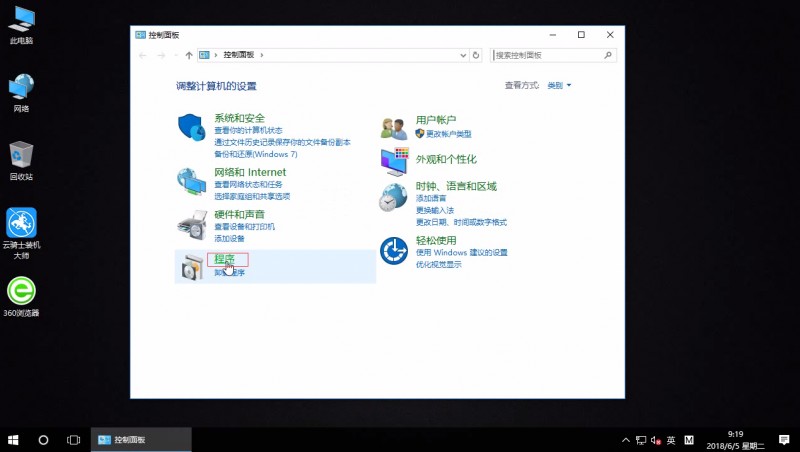Switch input language 英 indicator
Screen dimensions: 800x452
(x=671, y=440)
